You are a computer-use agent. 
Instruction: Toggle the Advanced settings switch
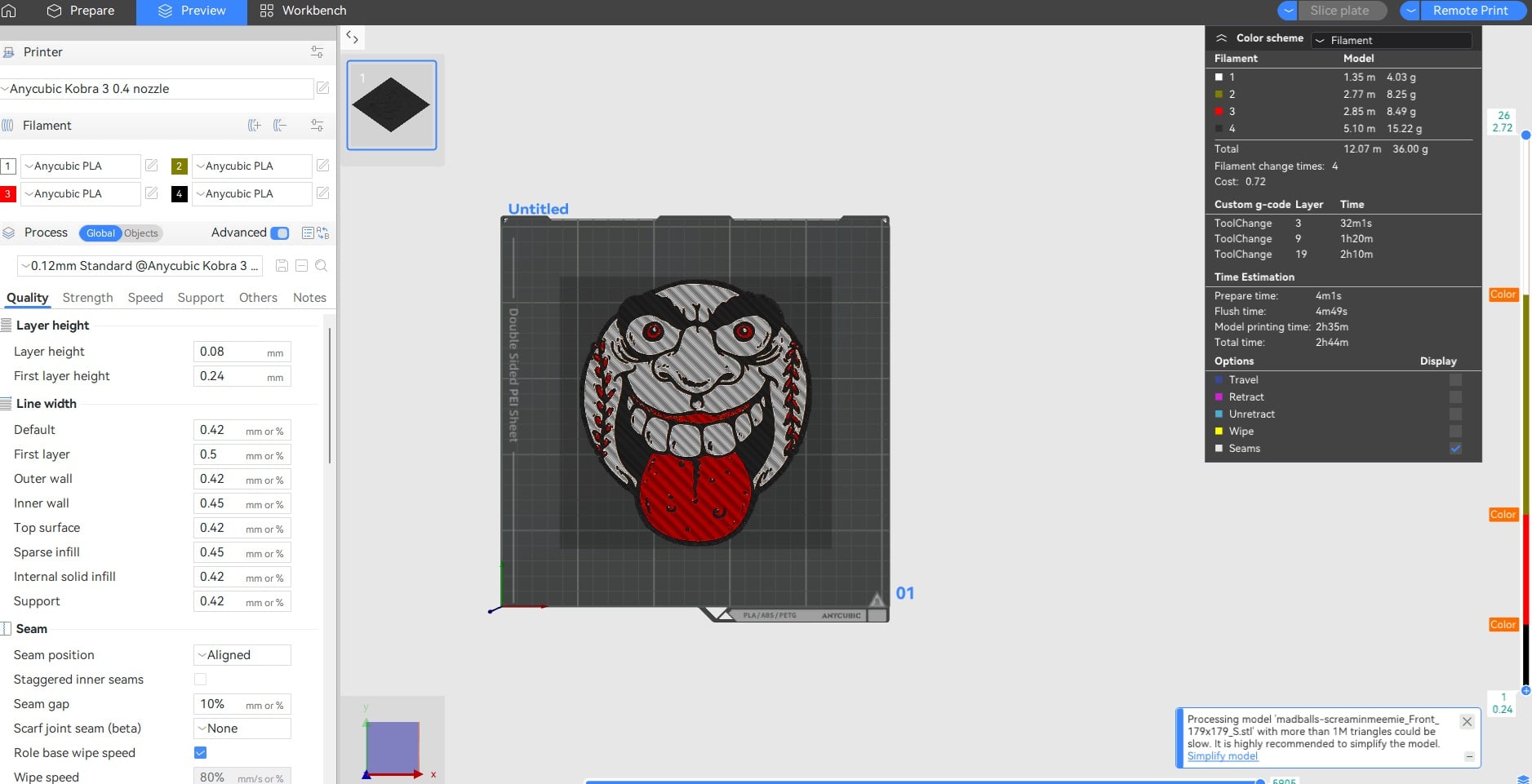click(280, 233)
